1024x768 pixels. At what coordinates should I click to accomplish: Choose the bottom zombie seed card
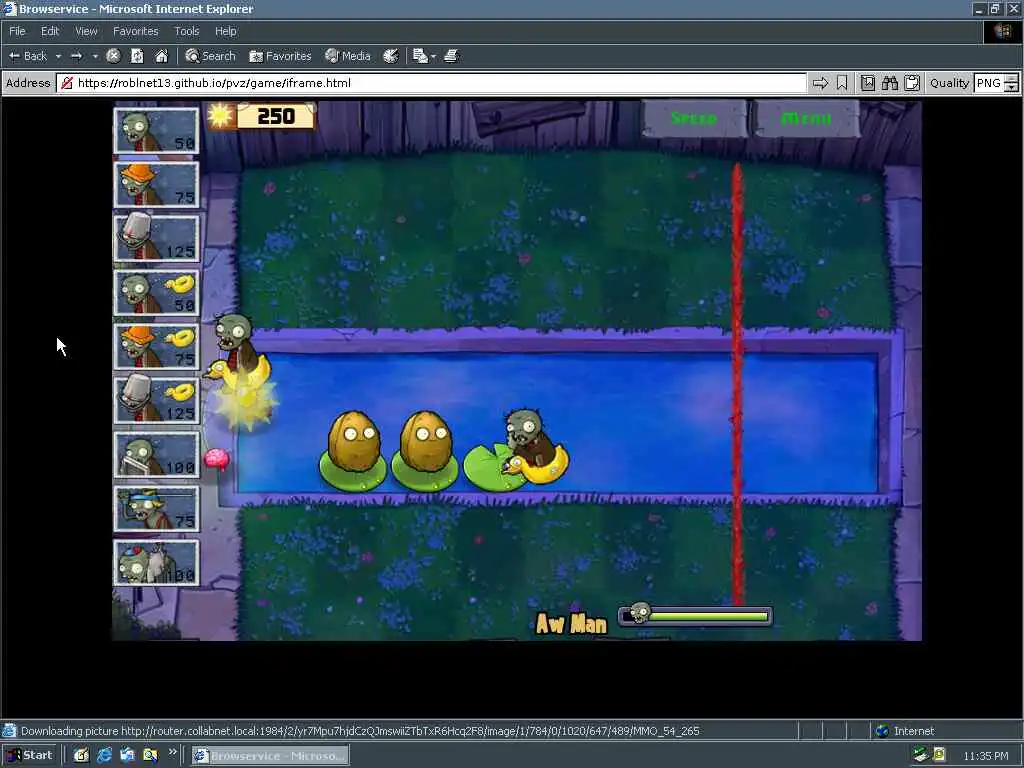click(x=156, y=562)
